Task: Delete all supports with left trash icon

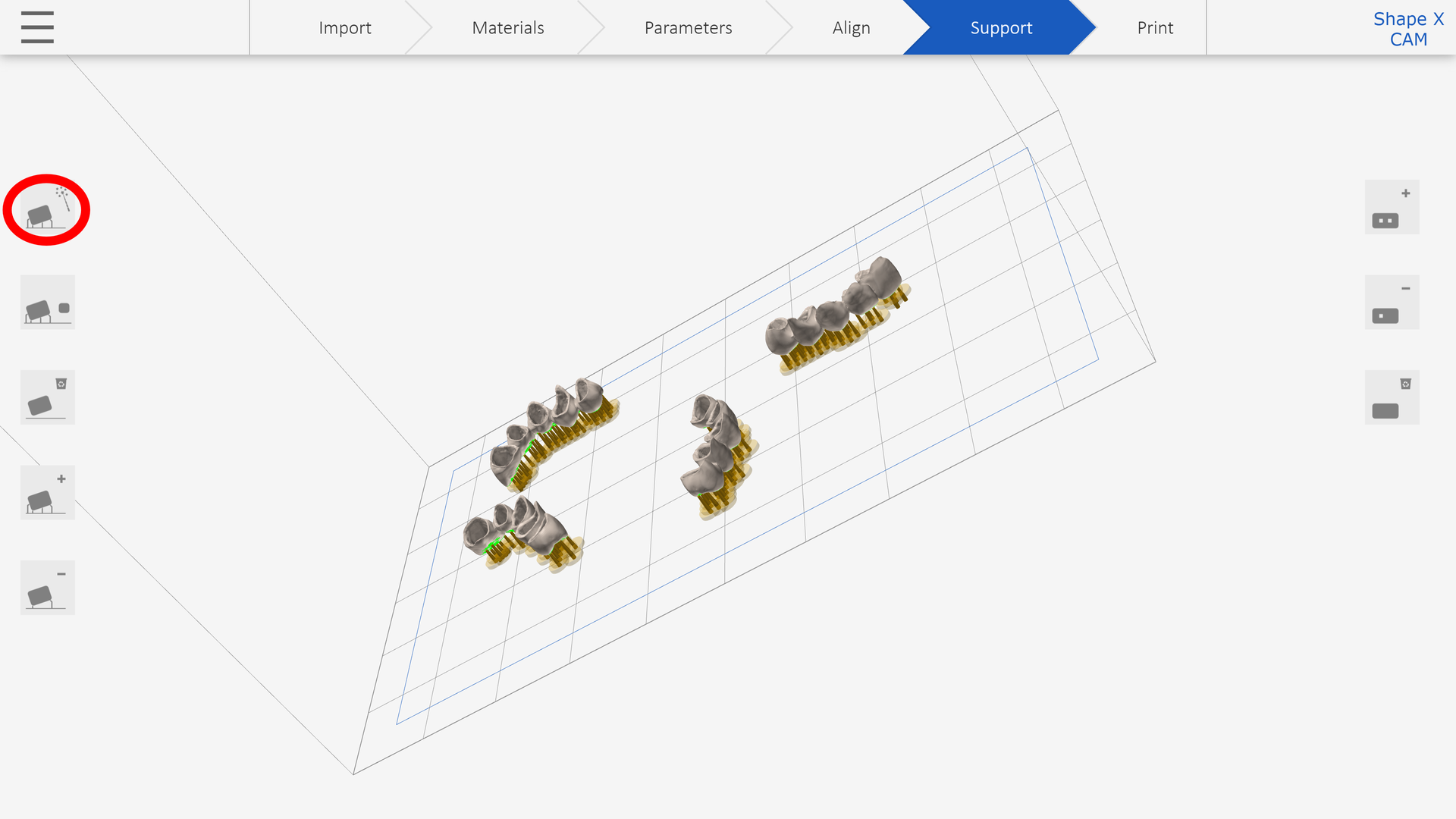Action: pyautogui.click(x=47, y=397)
